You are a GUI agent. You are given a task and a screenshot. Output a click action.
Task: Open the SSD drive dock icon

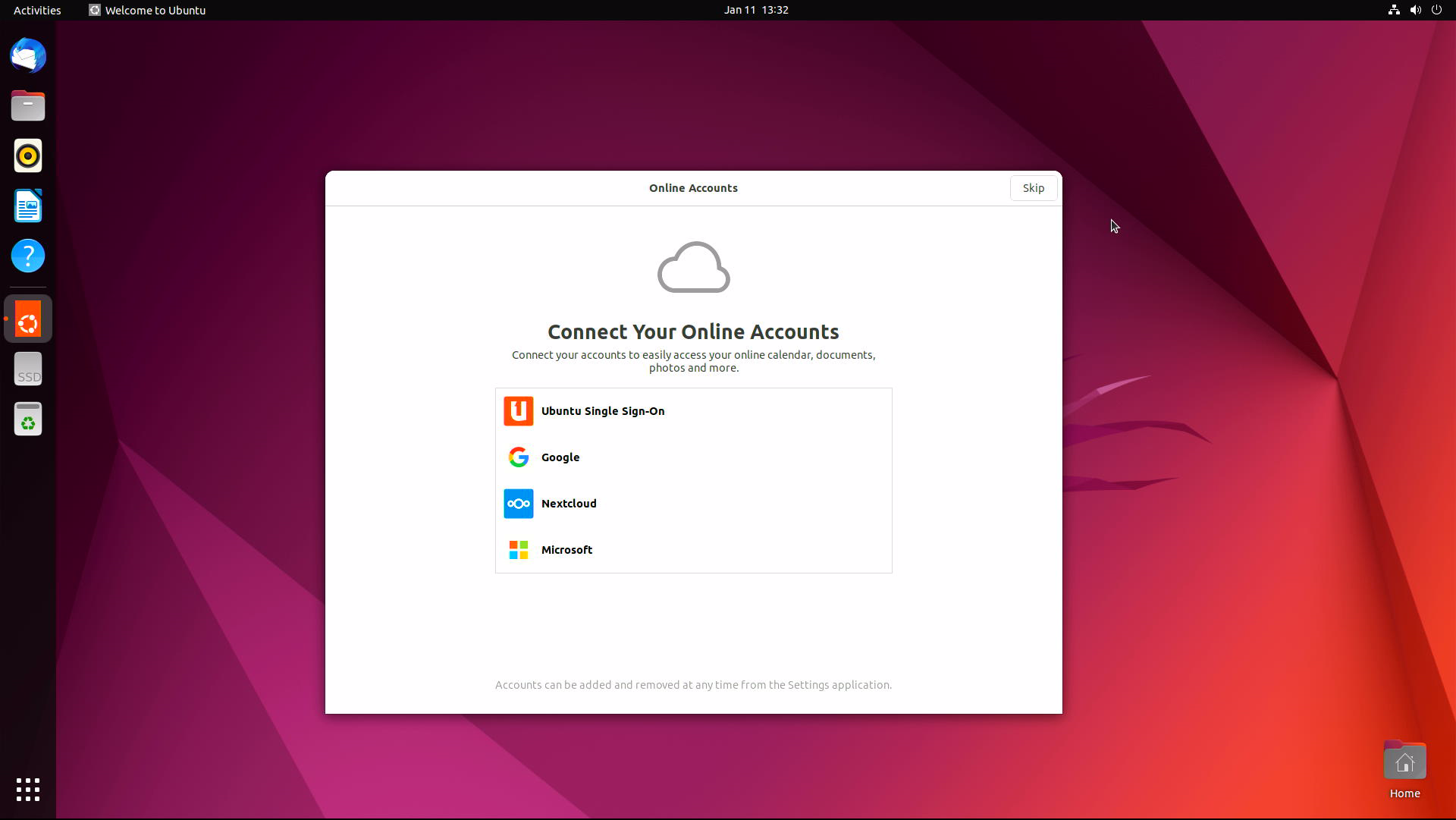click(28, 369)
